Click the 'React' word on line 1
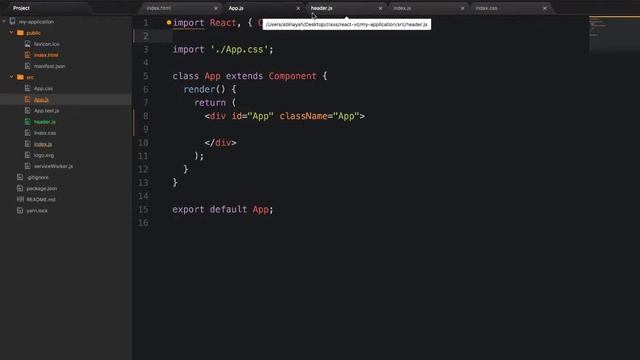 click(223, 23)
